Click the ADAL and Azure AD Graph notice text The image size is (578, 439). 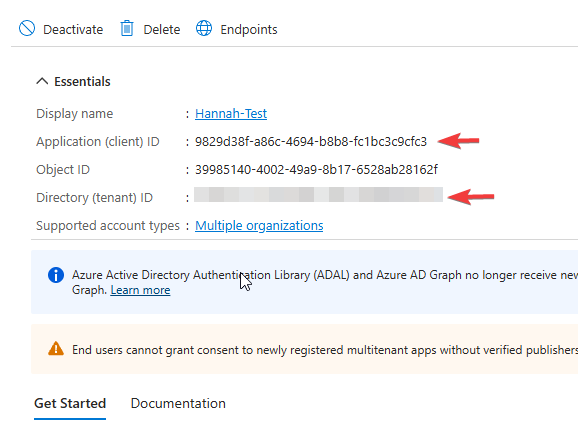(x=325, y=282)
